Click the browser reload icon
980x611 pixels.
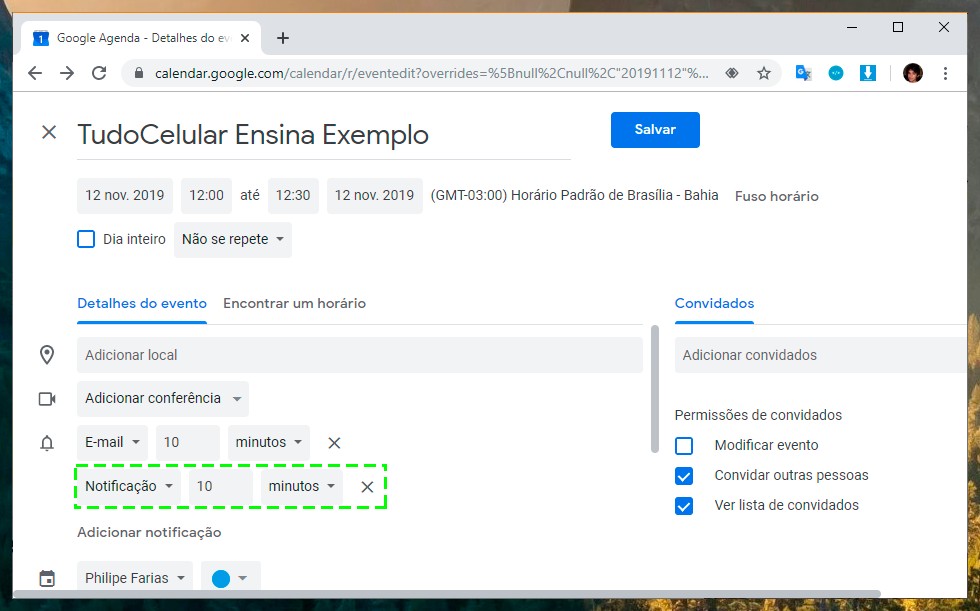[x=99, y=73]
